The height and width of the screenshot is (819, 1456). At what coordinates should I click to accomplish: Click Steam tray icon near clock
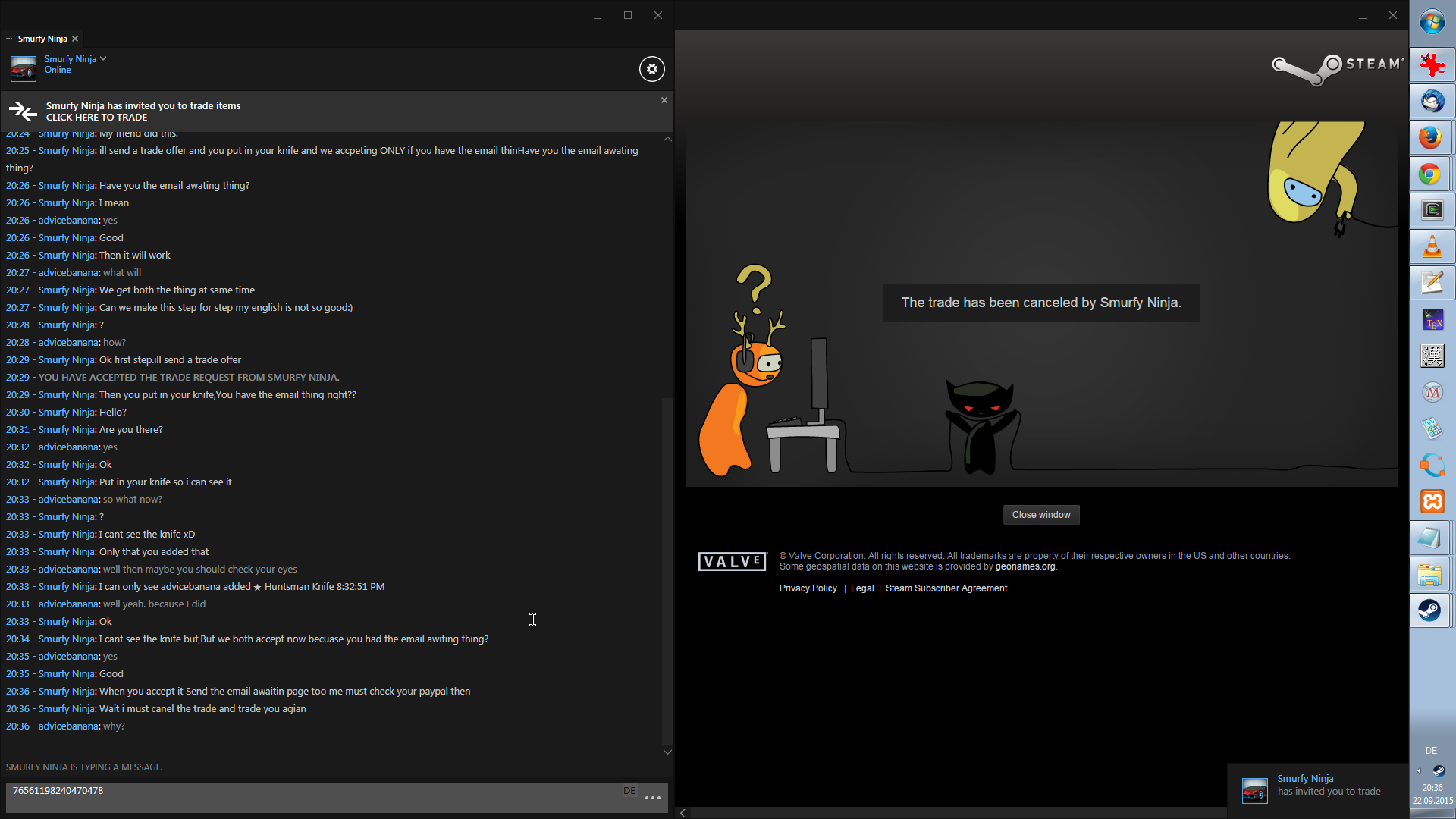1439,770
